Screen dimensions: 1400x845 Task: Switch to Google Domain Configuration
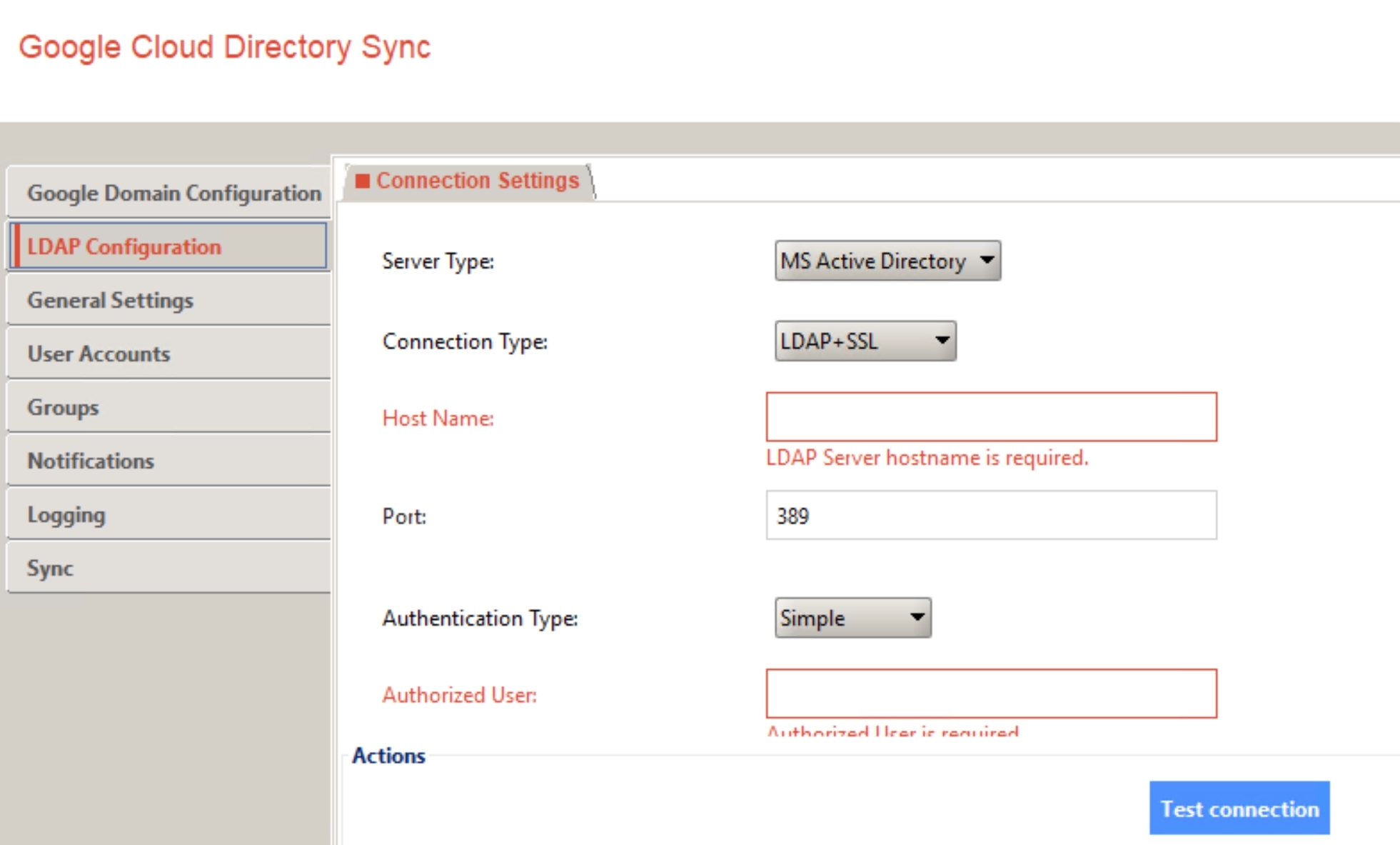pos(173,193)
